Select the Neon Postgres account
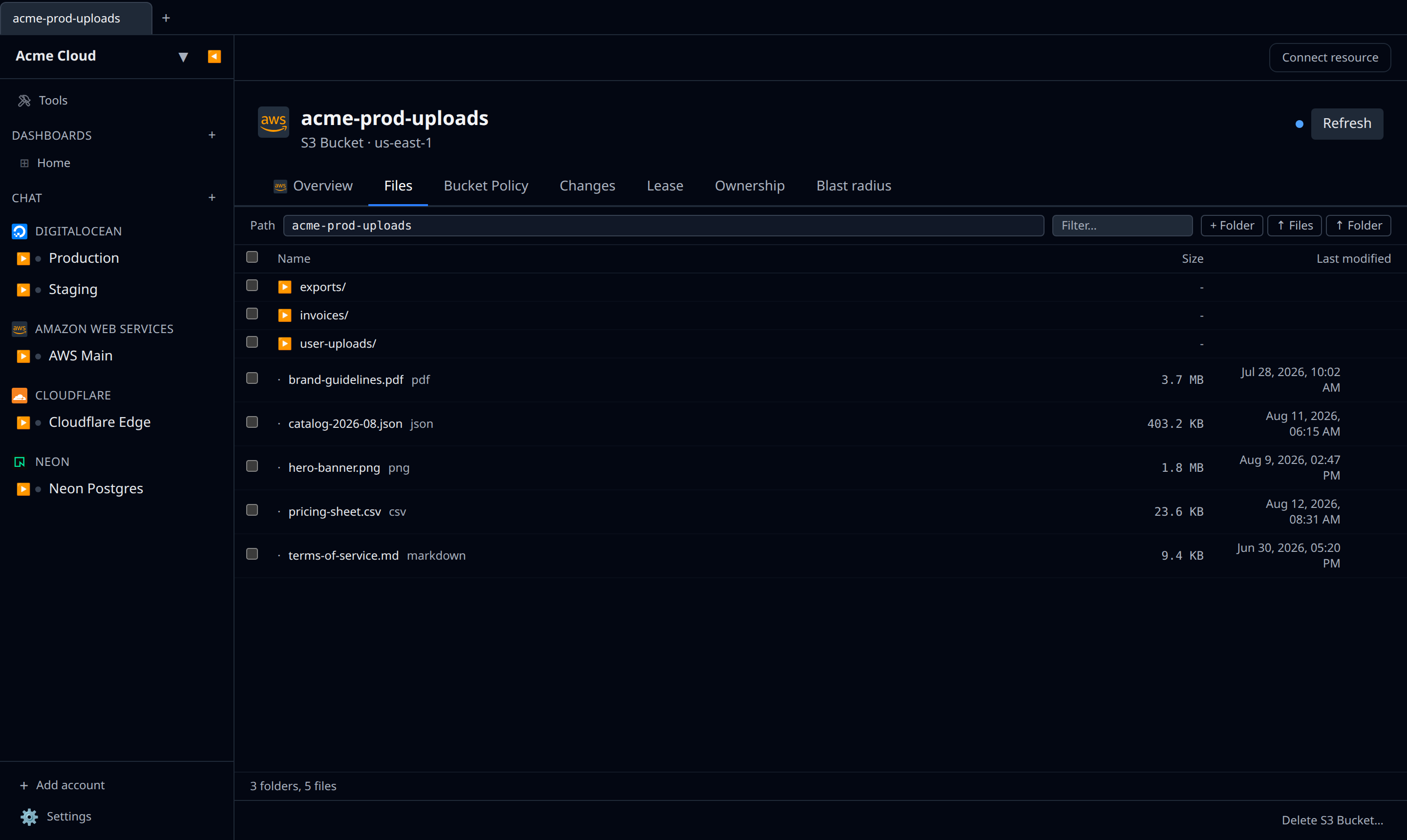 [x=96, y=489]
